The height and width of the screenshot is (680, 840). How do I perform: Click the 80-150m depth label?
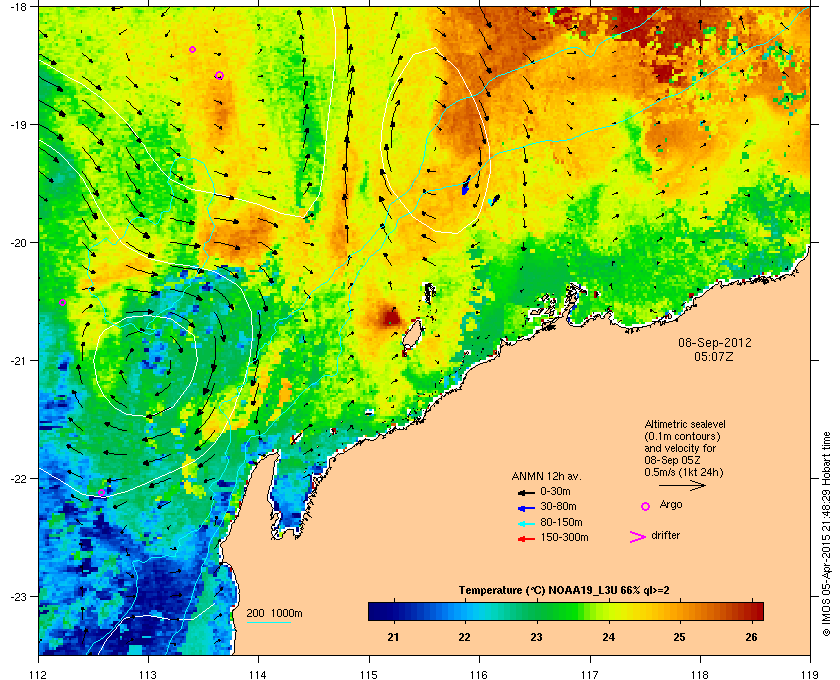click(561, 522)
